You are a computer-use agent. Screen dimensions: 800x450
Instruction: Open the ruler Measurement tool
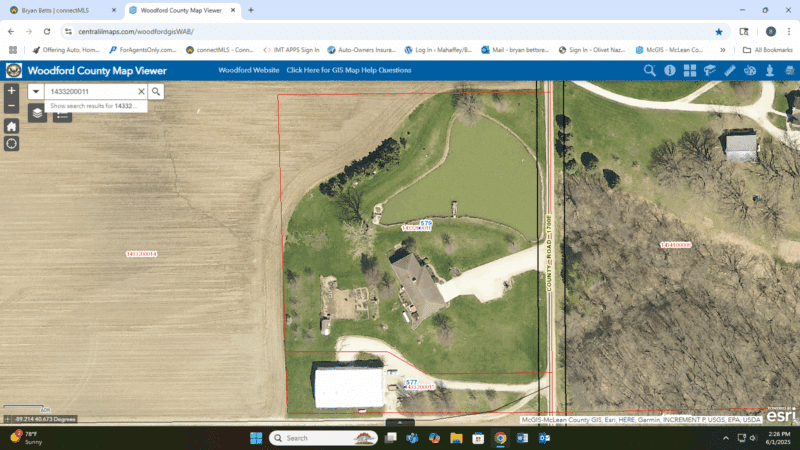click(x=730, y=71)
